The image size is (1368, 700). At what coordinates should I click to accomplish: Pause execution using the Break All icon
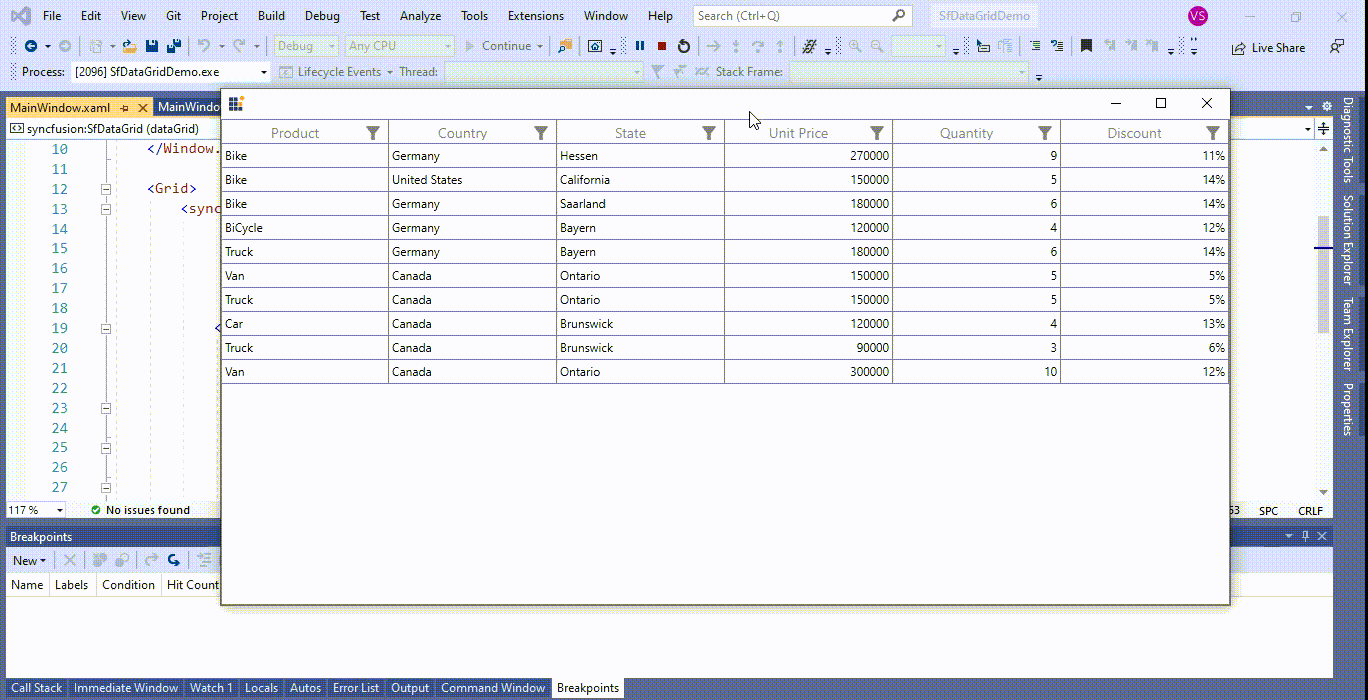(639, 46)
